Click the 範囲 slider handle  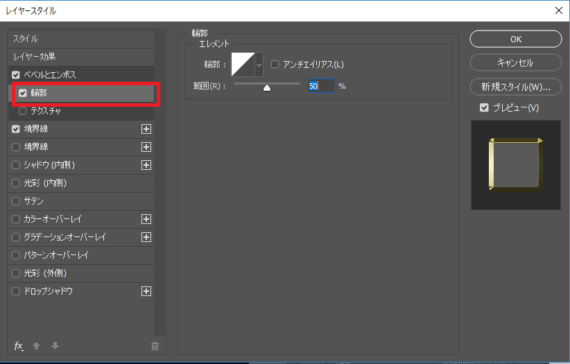pos(267,88)
